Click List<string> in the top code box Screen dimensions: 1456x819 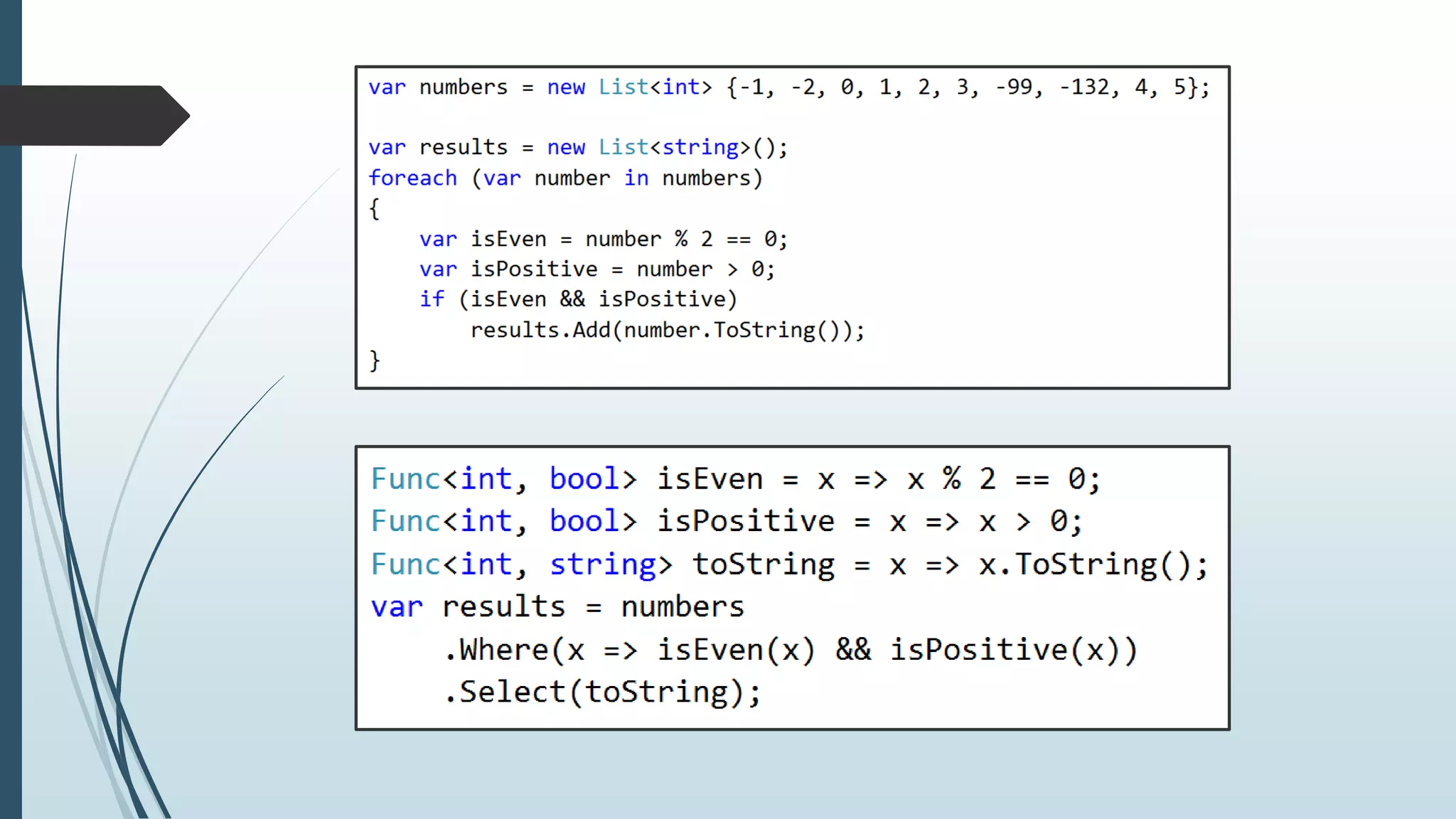point(674,147)
